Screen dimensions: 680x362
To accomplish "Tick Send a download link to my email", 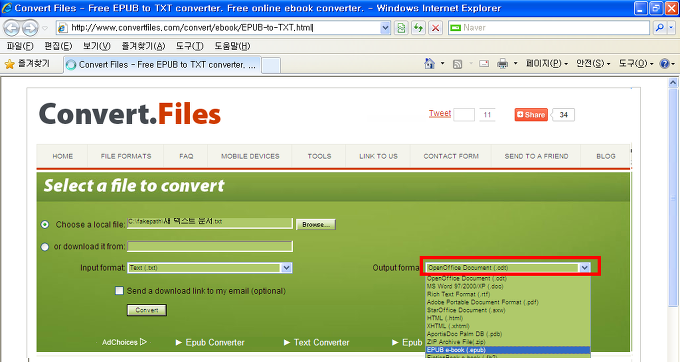I will pos(119,290).
